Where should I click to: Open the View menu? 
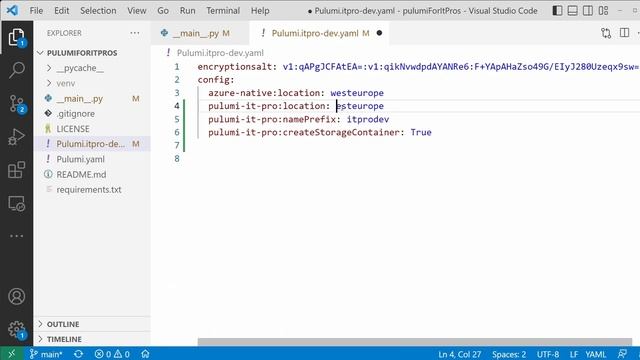click(x=137, y=11)
